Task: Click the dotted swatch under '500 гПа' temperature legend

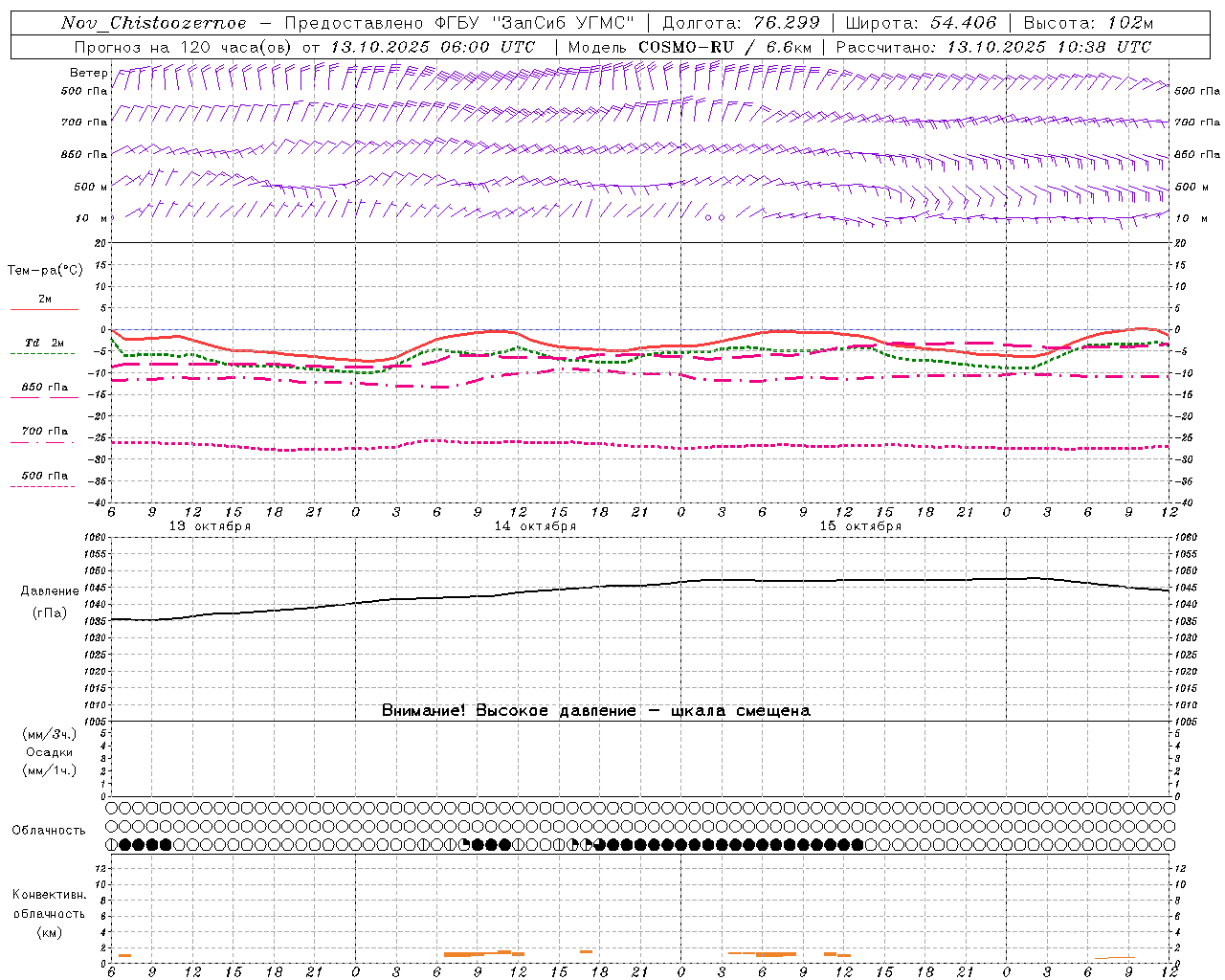Action: 43,487
